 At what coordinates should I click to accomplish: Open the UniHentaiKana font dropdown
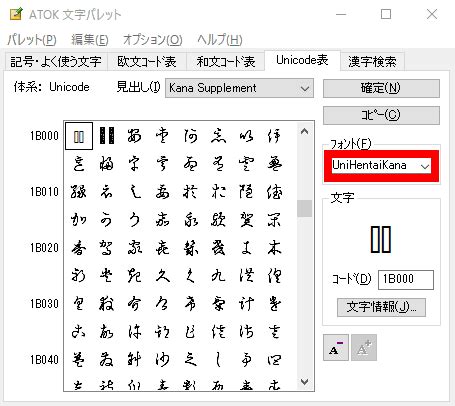tap(381, 165)
